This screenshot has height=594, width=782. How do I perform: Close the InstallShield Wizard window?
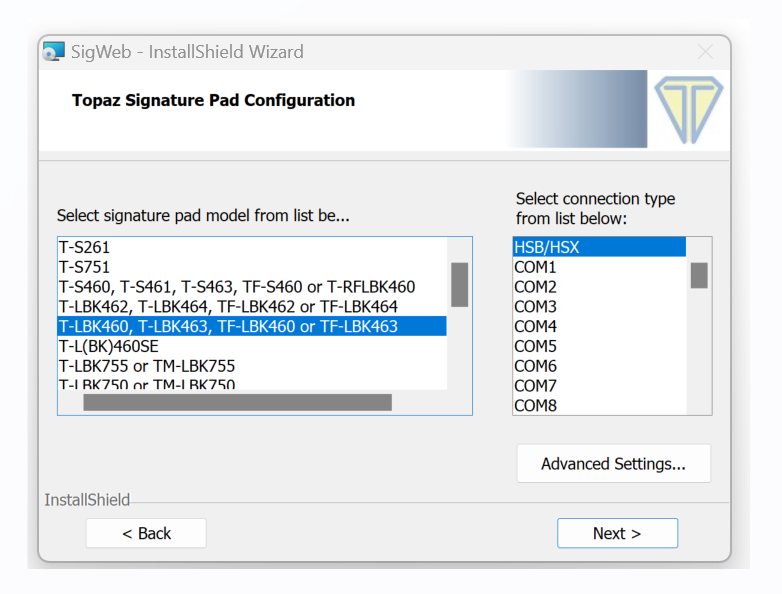point(705,52)
